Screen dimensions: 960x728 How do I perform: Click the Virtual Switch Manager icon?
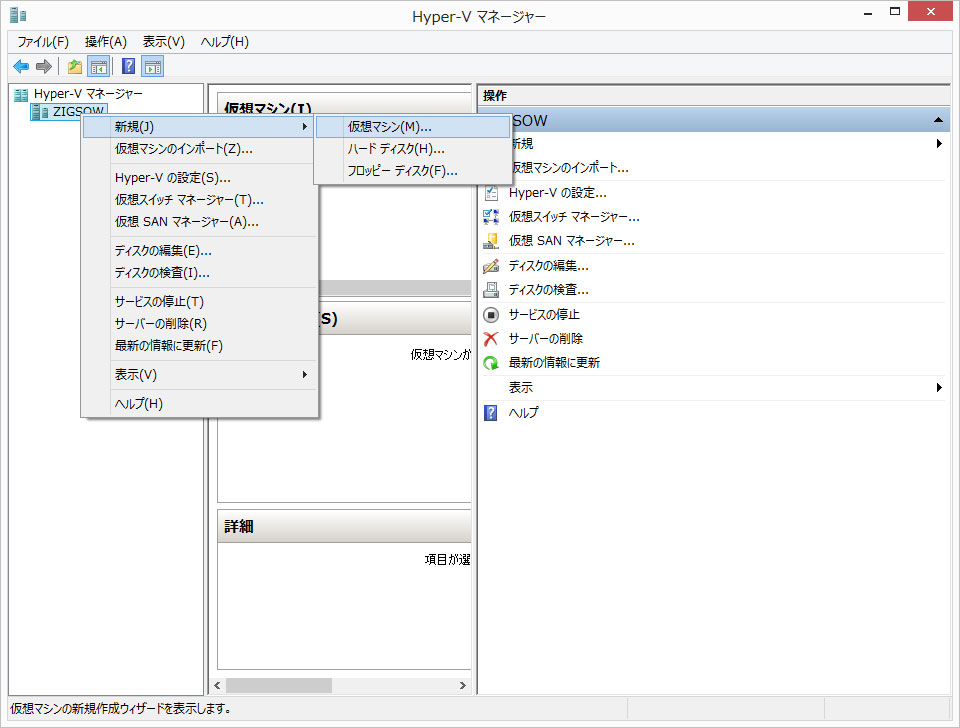pos(491,217)
